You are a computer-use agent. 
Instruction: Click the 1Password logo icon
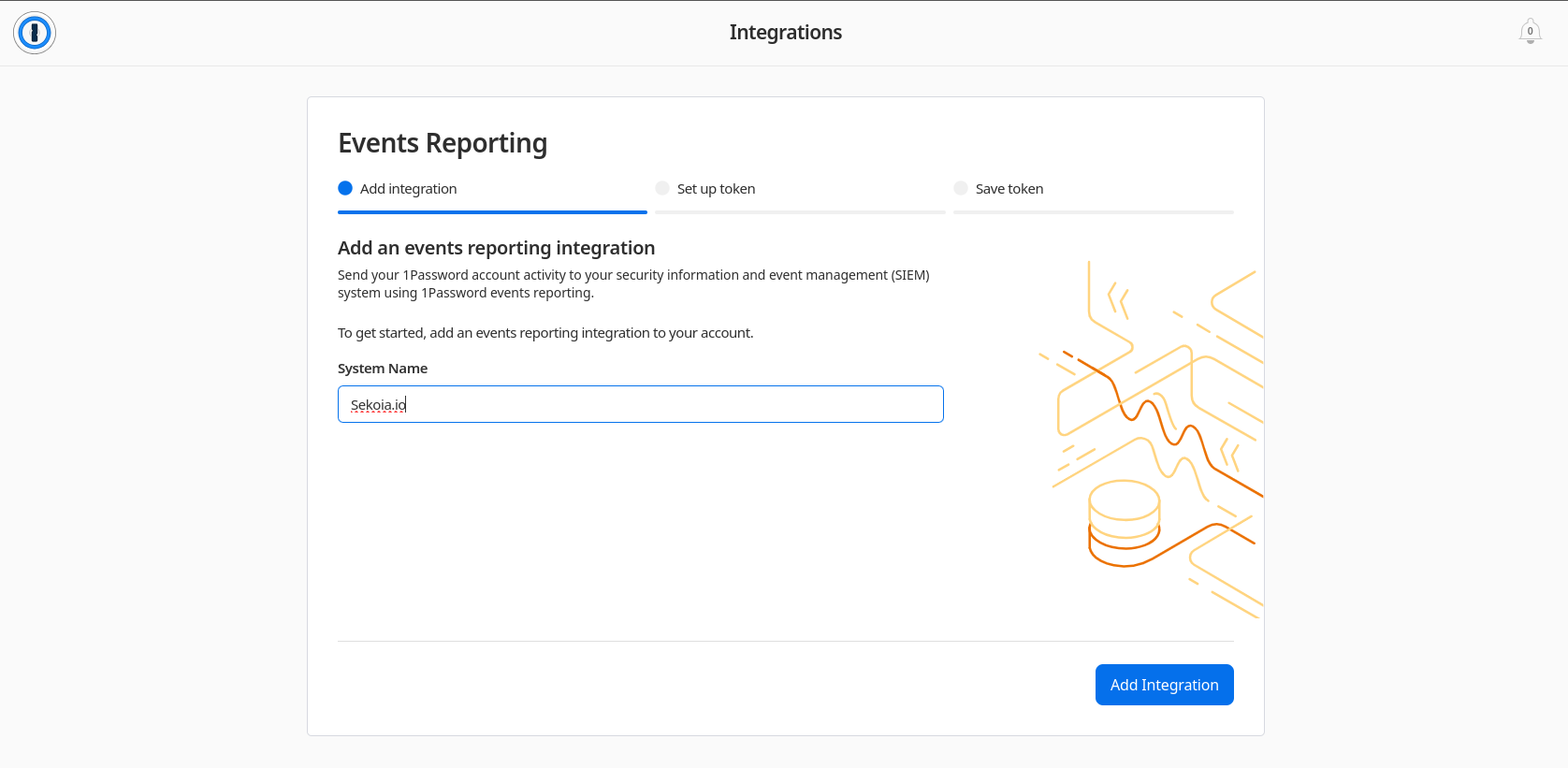(x=35, y=33)
